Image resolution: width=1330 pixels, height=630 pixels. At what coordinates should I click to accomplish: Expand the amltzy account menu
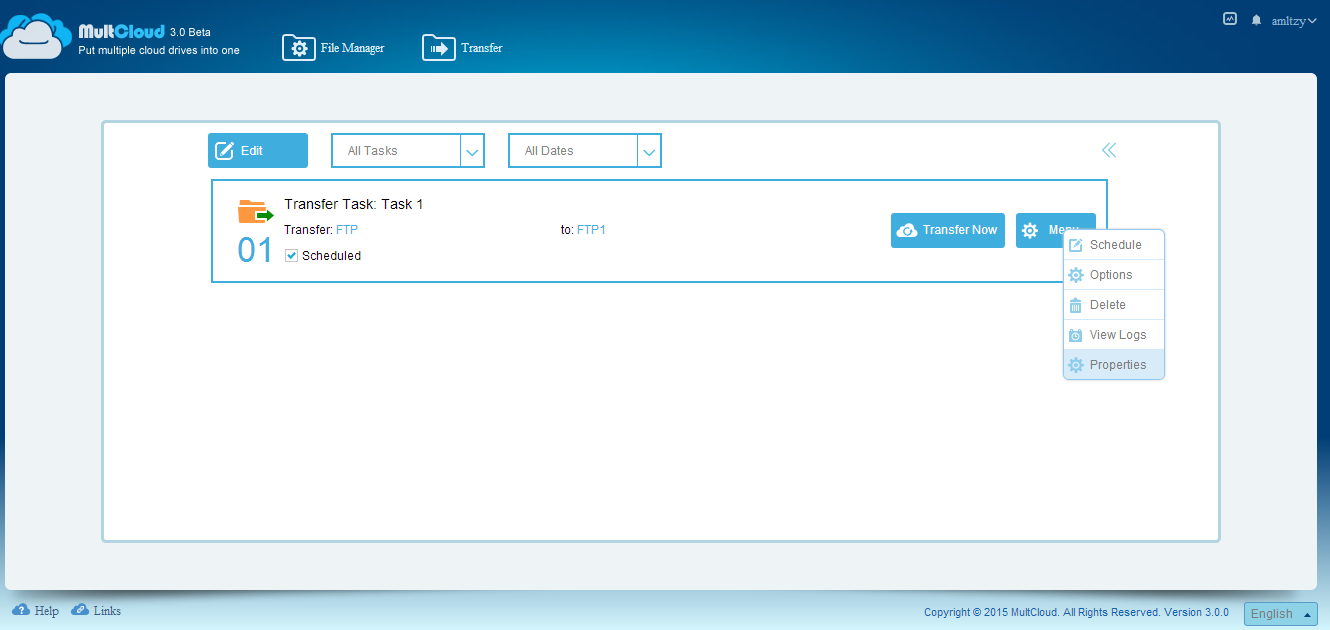1293,20
